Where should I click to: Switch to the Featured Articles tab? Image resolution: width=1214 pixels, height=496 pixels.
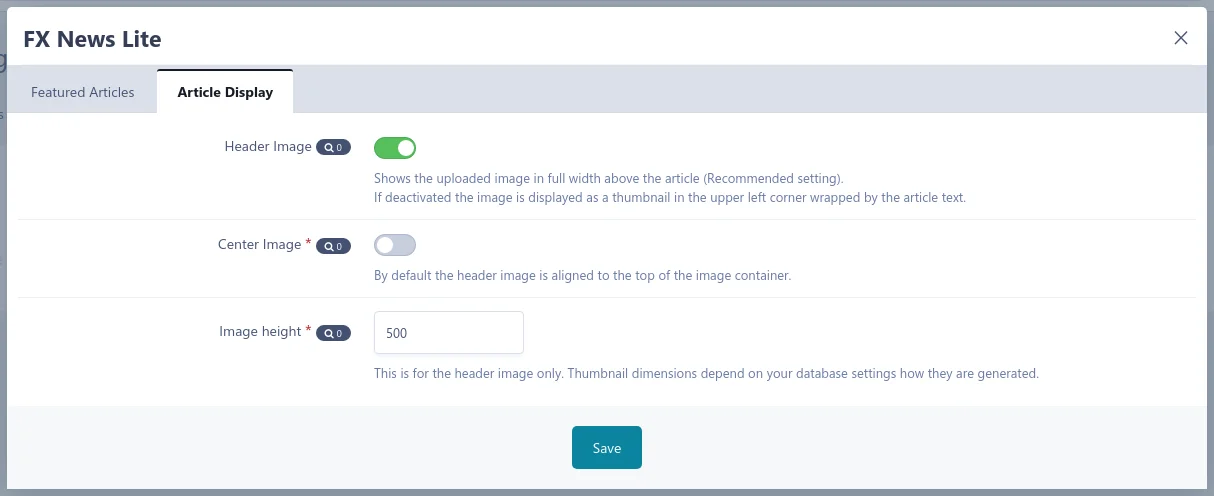click(82, 92)
